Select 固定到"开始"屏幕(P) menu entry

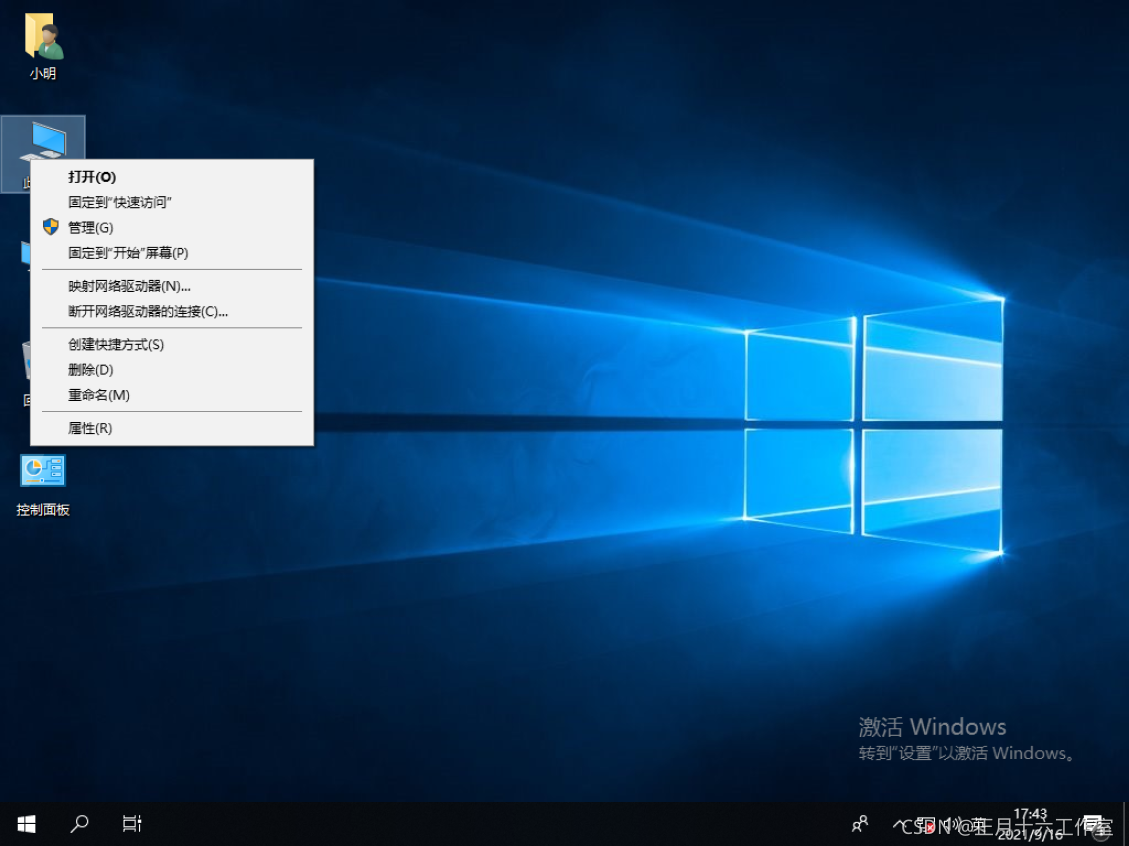[171, 253]
